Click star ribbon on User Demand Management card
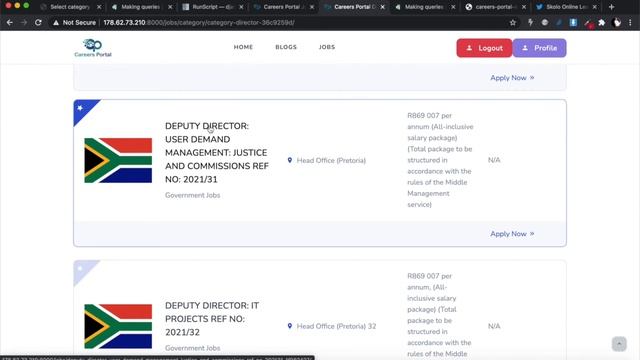Viewport: 640px width, 360px height. coord(83,109)
